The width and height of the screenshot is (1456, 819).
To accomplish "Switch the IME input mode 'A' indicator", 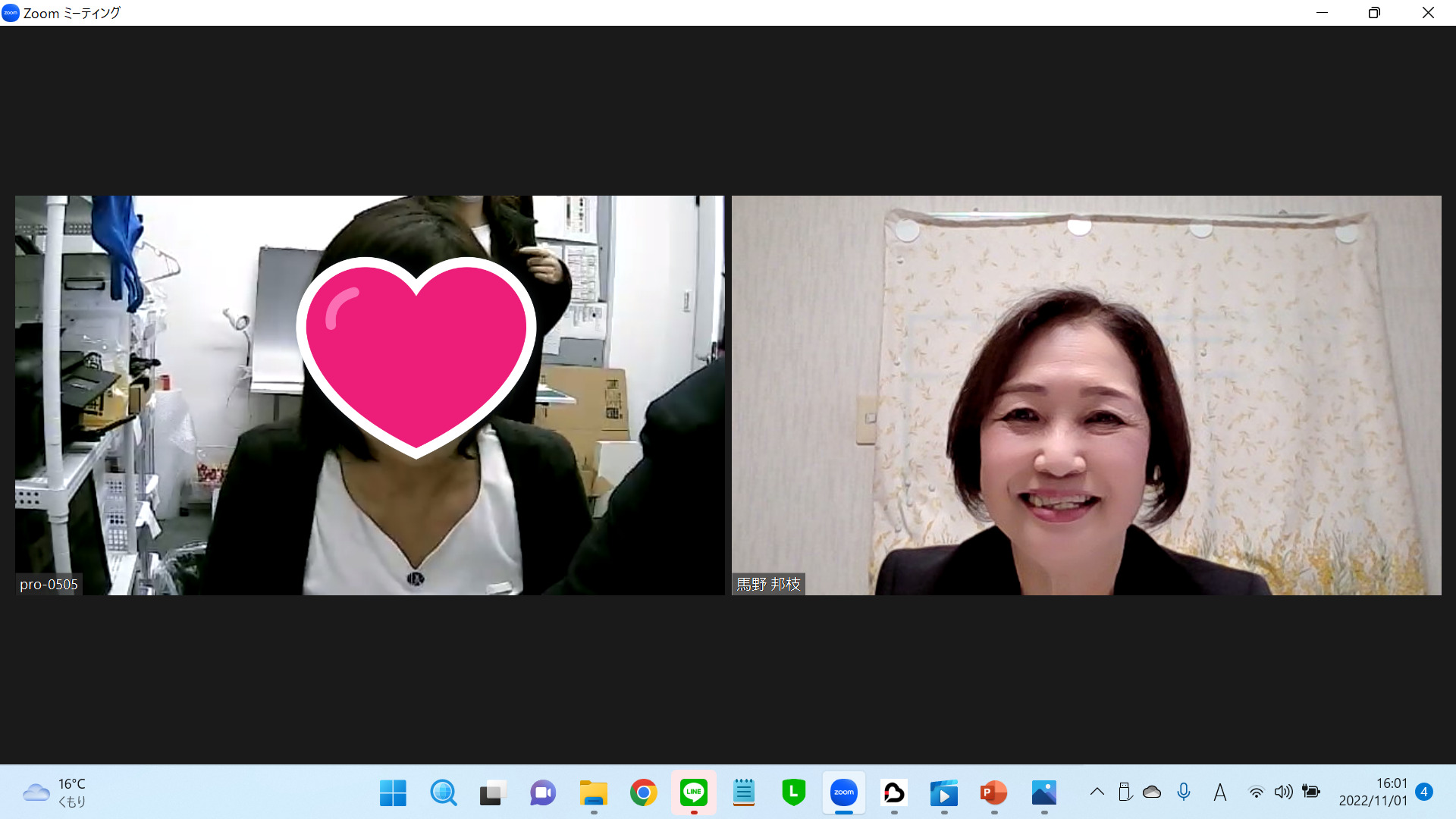I will (x=1219, y=792).
